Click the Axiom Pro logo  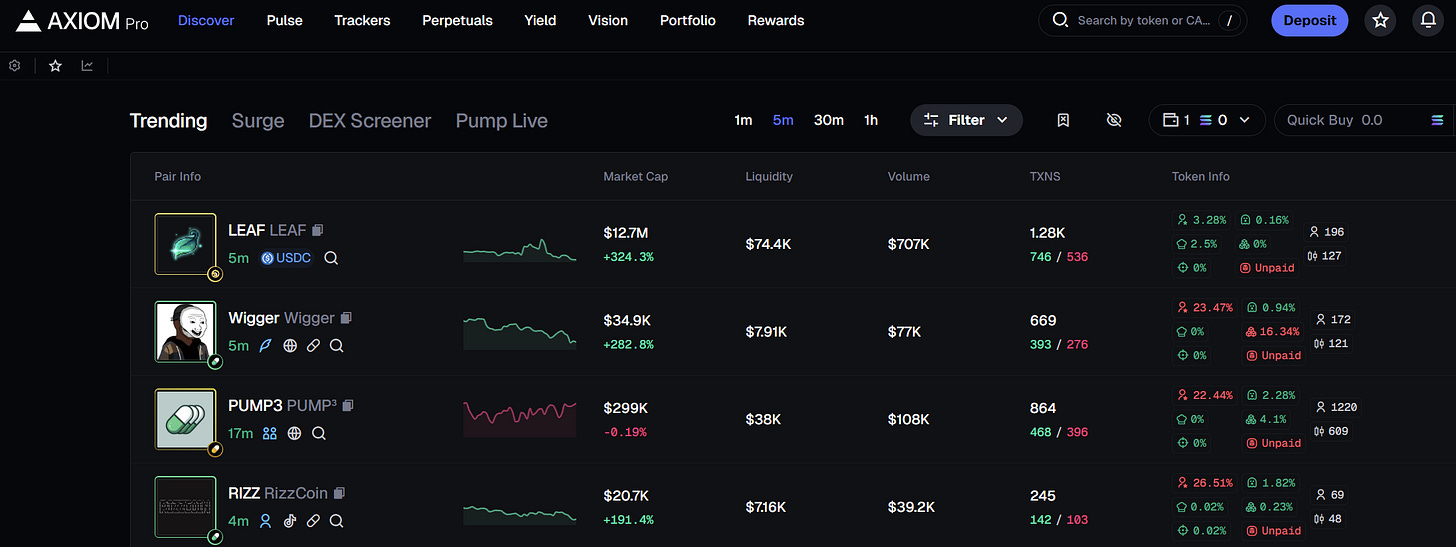coord(82,20)
